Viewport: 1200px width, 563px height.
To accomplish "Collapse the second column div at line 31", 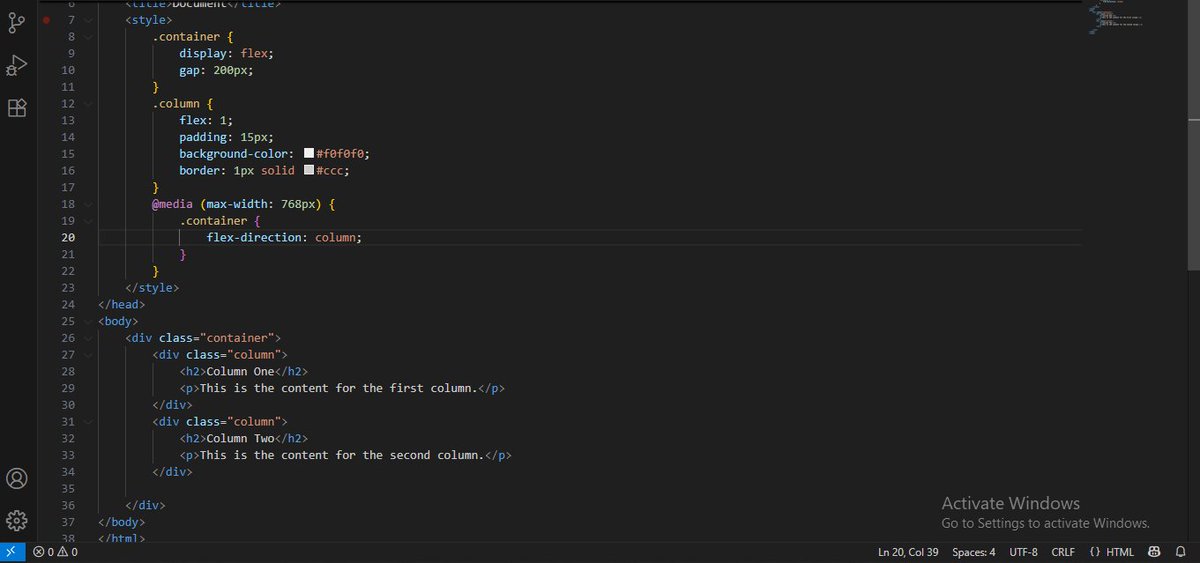I will coord(89,422).
